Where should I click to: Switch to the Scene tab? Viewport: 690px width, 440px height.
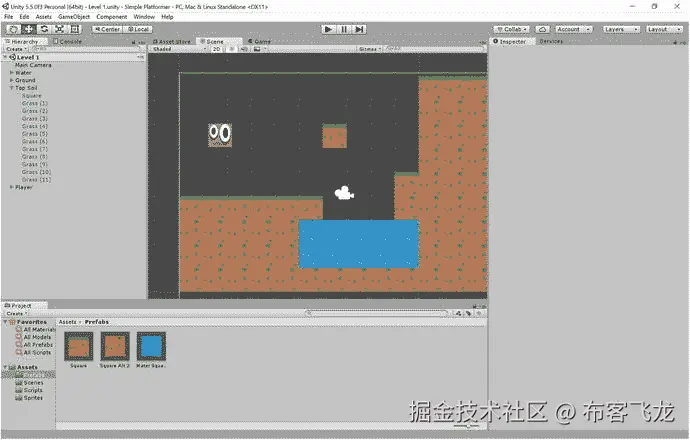[x=218, y=41]
